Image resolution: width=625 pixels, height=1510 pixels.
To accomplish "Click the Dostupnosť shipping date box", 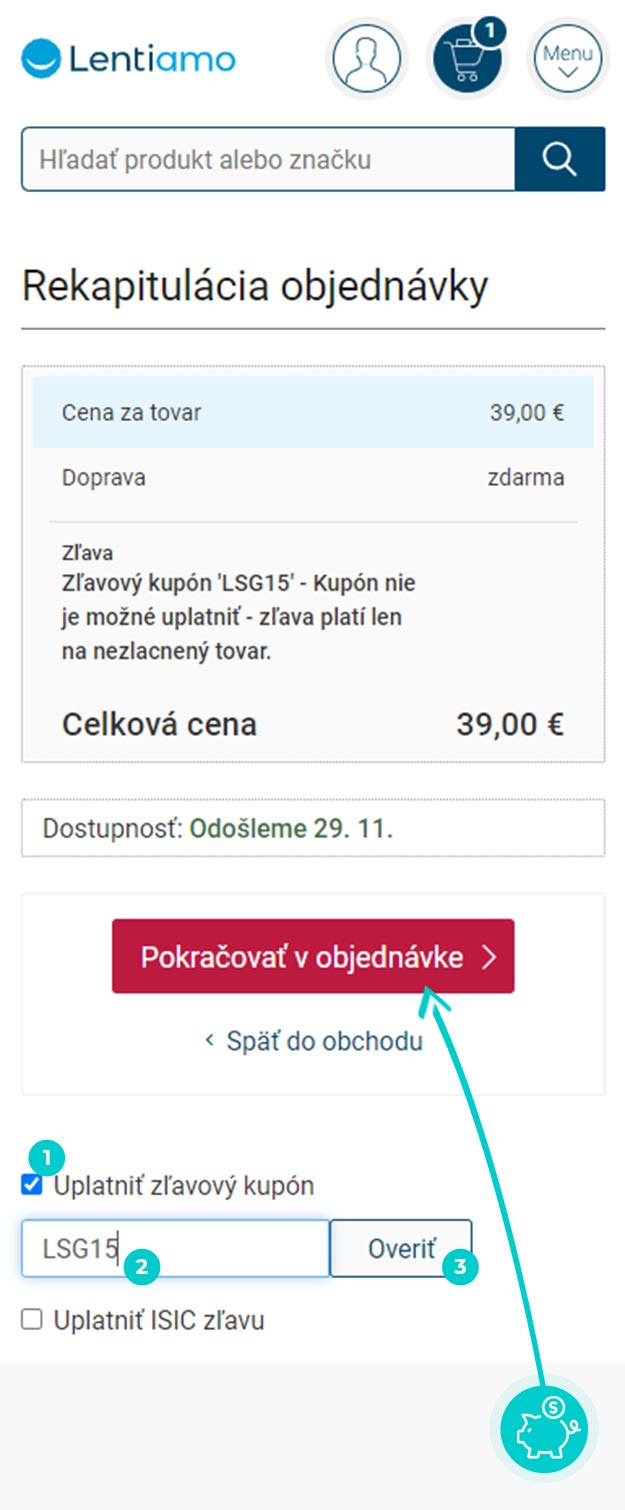I will (313, 828).
